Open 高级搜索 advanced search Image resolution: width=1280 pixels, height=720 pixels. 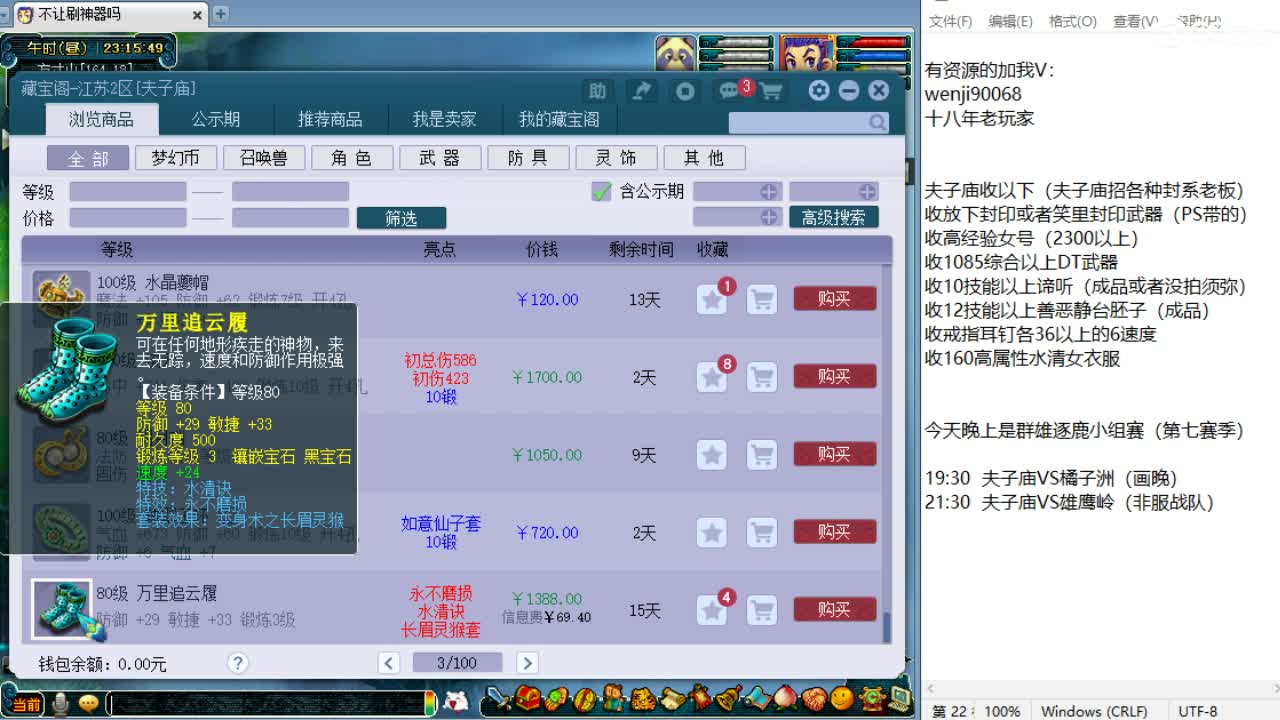coord(834,217)
